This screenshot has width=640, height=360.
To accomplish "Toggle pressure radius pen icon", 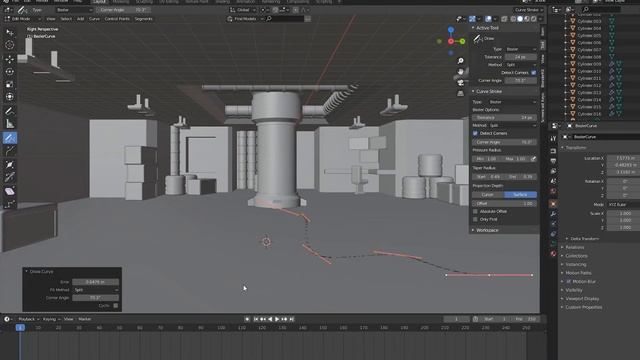I will pos(533,159).
